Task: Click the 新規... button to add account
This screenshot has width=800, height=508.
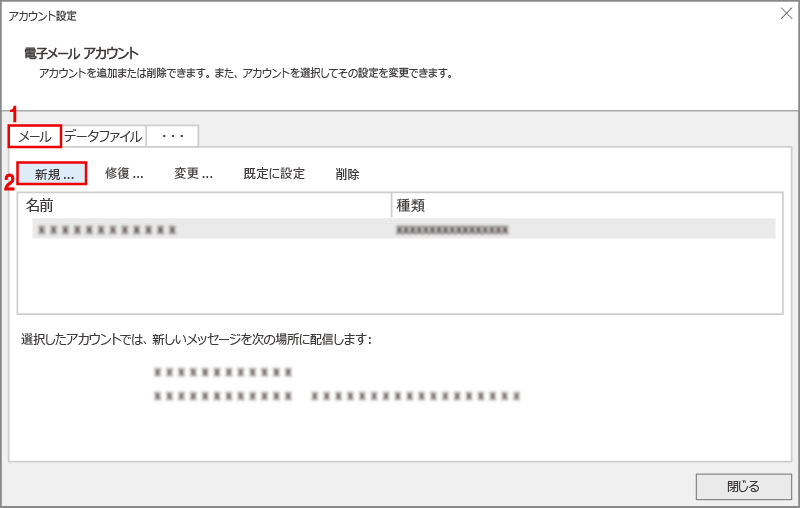Action: click(52, 174)
